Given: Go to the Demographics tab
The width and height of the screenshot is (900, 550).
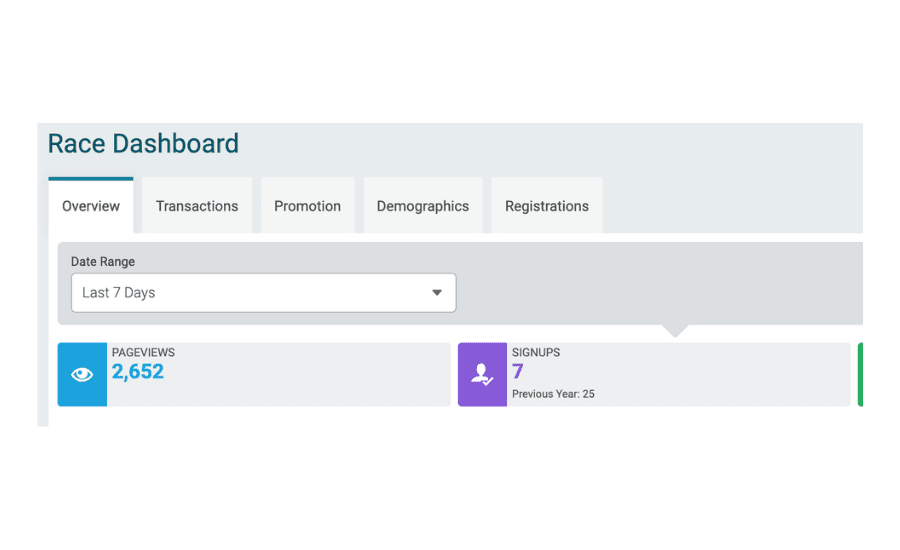Looking at the screenshot, I should pos(422,206).
